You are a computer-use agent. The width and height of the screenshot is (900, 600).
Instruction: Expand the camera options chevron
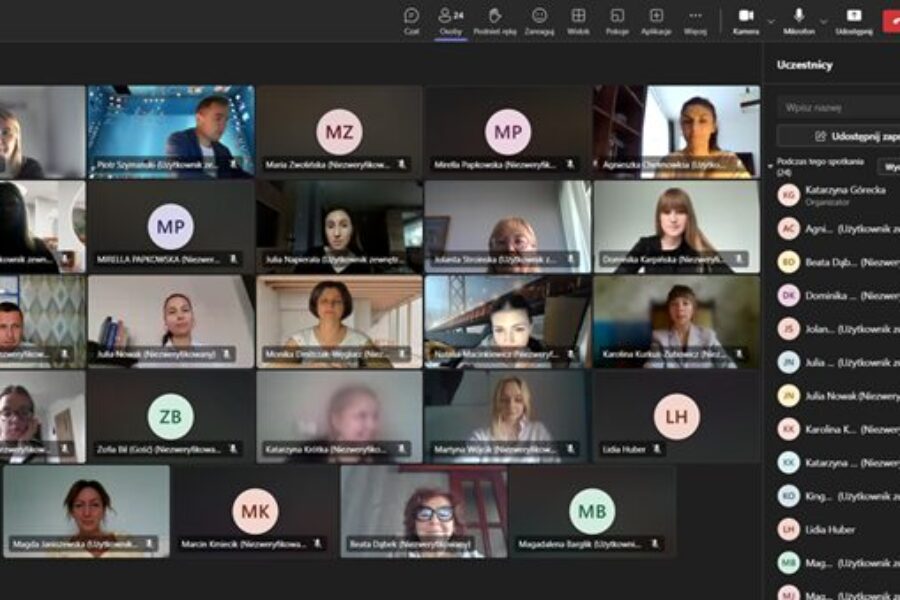click(x=771, y=22)
